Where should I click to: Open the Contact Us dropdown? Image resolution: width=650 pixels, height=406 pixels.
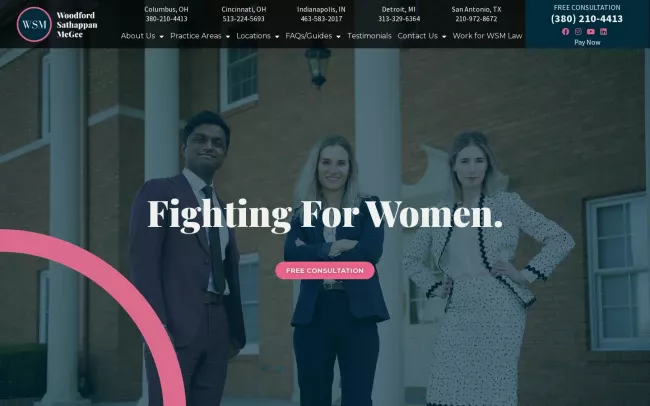tap(422, 36)
